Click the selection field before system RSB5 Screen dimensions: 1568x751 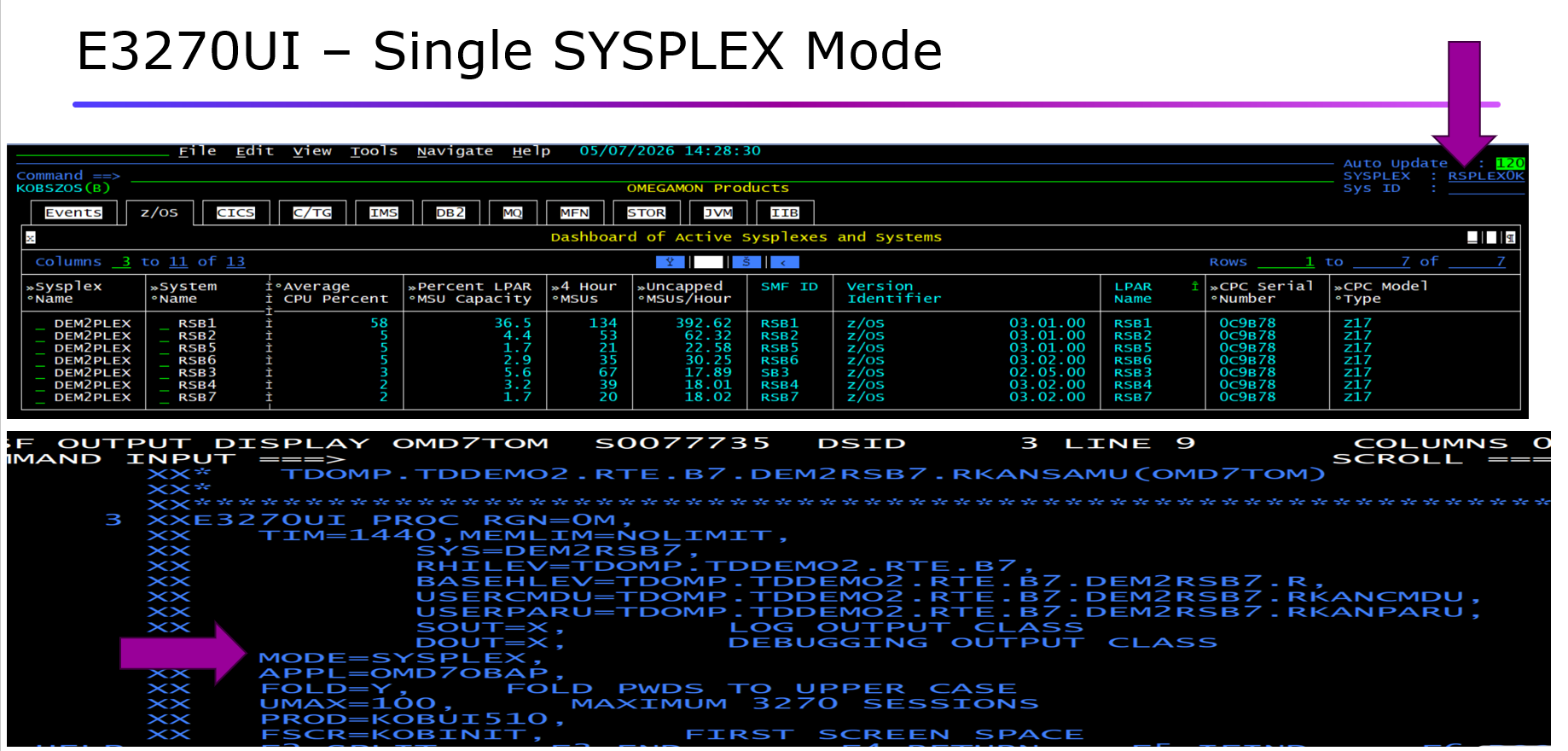[x=164, y=348]
